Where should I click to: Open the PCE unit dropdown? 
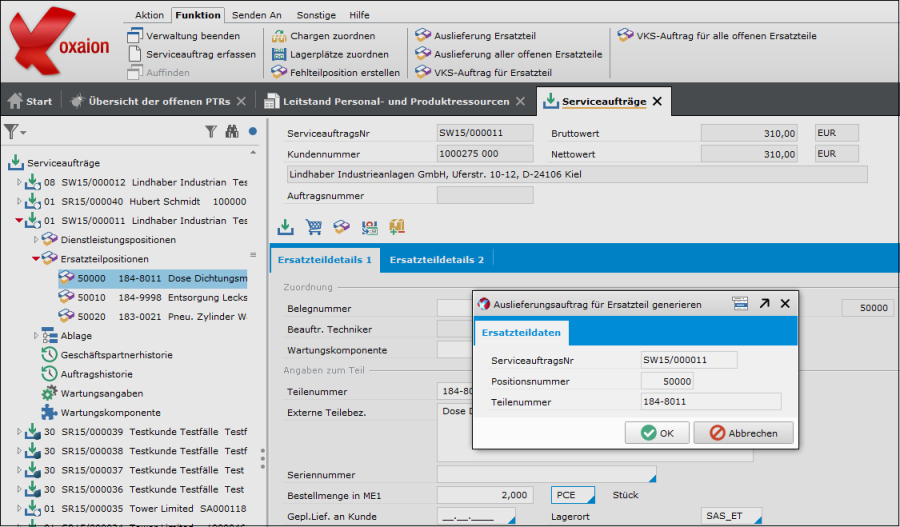pos(573,495)
